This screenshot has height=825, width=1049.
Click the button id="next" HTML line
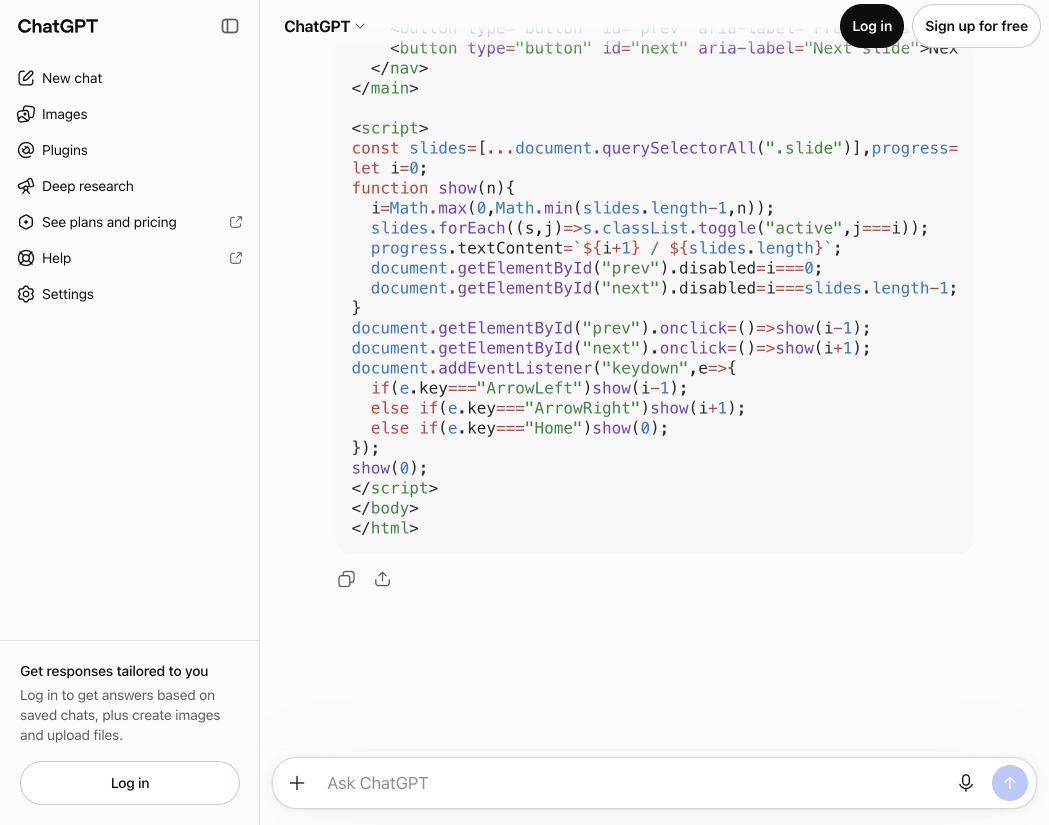tap(674, 48)
